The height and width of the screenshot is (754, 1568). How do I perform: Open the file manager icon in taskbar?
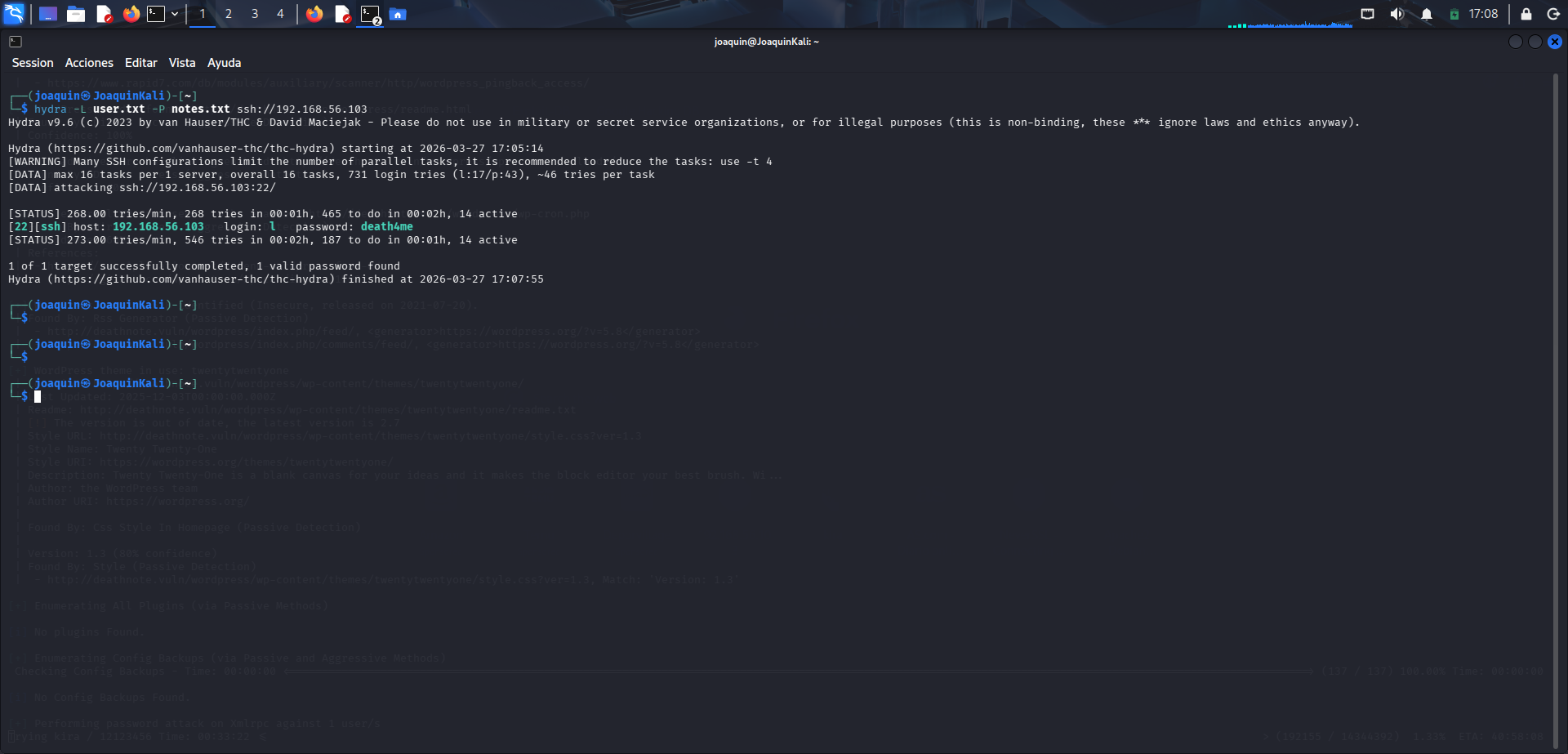click(x=76, y=14)
